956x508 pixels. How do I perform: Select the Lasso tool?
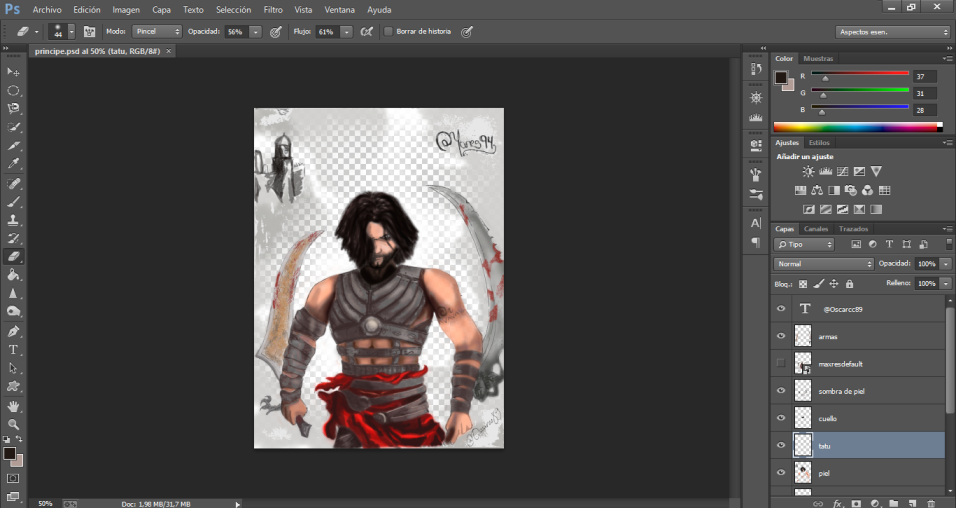tap(14, 108)
